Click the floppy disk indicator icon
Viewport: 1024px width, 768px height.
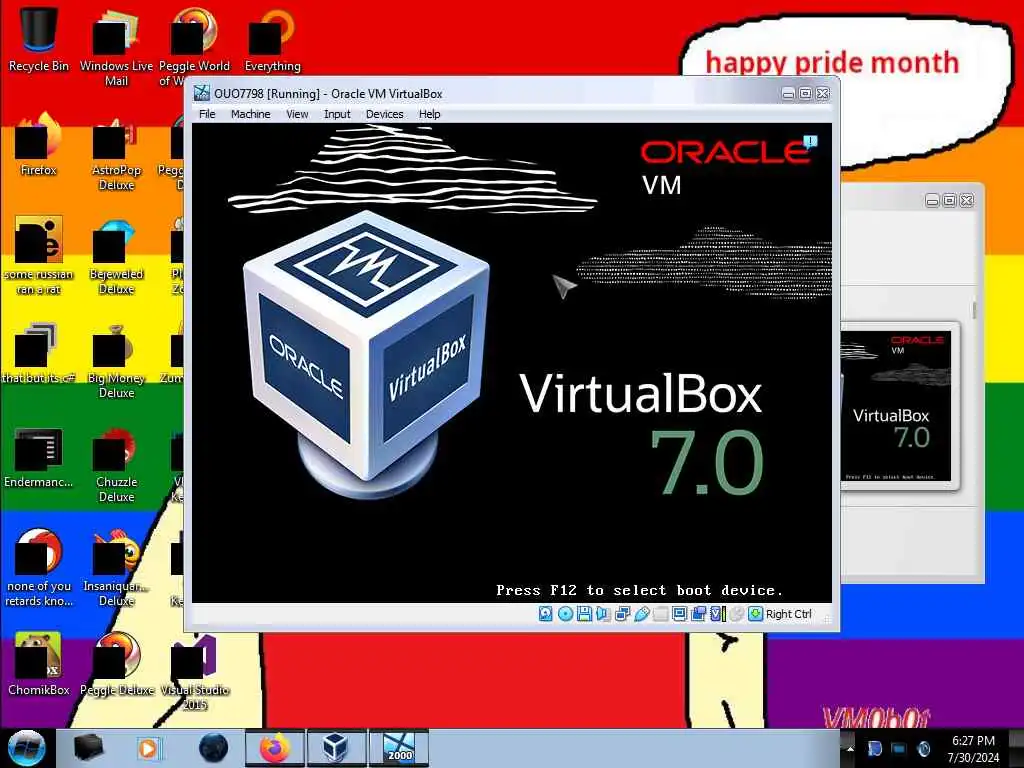584,614
